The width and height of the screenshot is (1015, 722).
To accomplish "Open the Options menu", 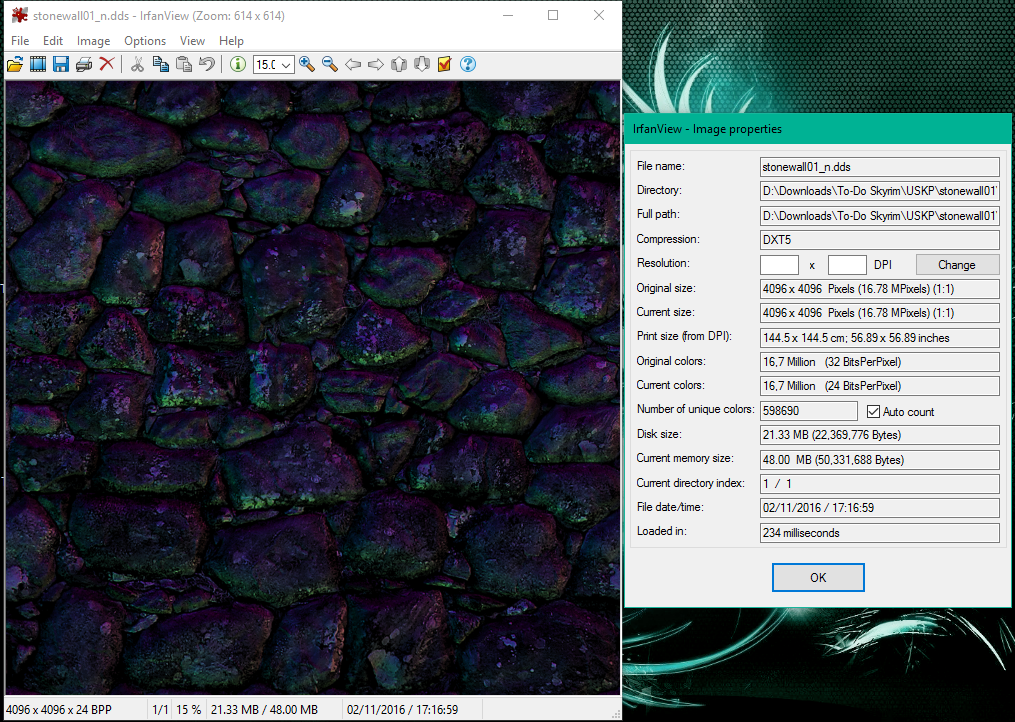I will pos(145,41).
